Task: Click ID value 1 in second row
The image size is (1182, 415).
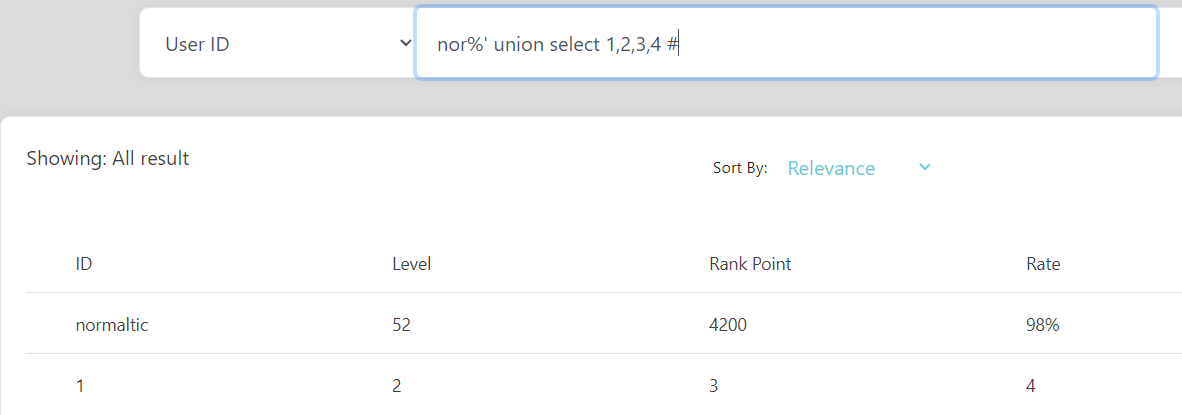Action: (x=79, y=386)
